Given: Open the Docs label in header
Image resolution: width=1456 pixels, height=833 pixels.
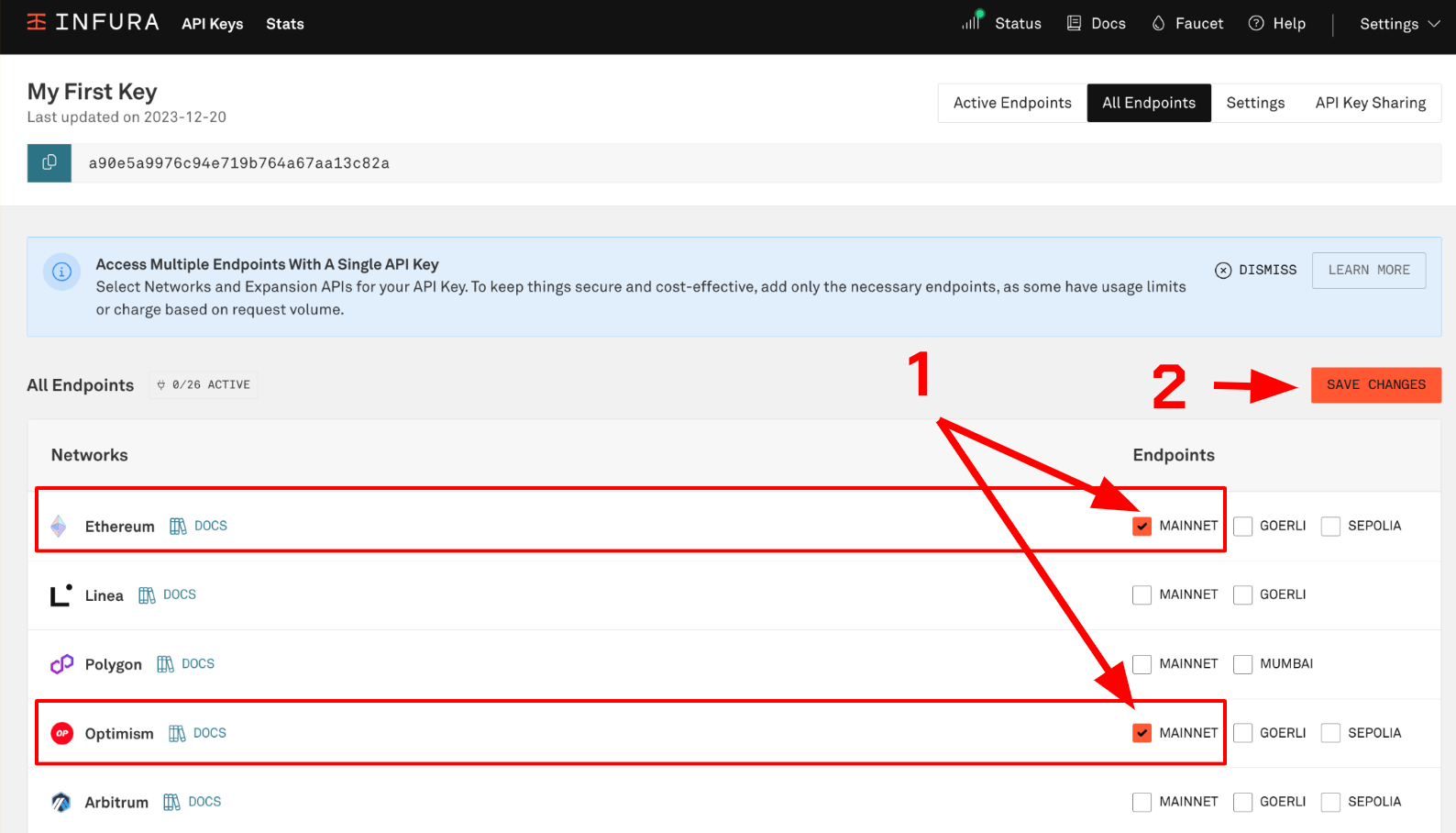Looking at the screenshot, I should [x=1109, y=24].
